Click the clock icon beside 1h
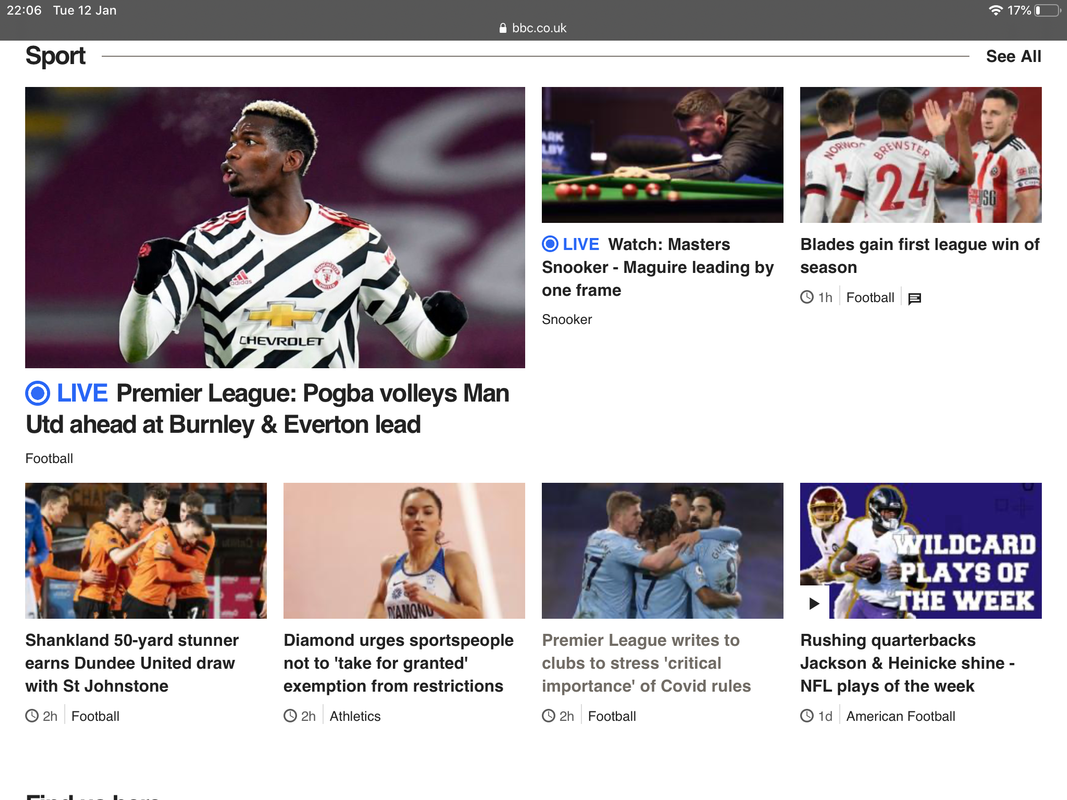Viewport: 1067px width, 800px height. [806, 297]
